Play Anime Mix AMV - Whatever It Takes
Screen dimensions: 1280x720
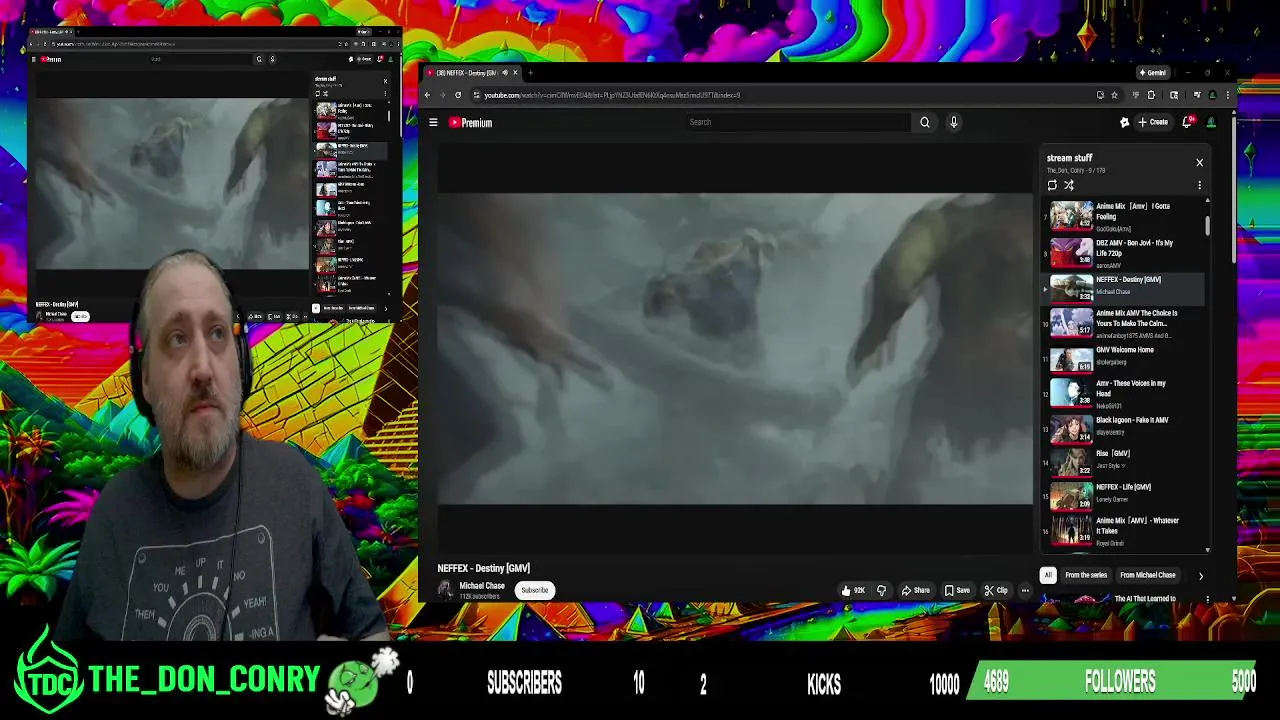(1122, 531)
